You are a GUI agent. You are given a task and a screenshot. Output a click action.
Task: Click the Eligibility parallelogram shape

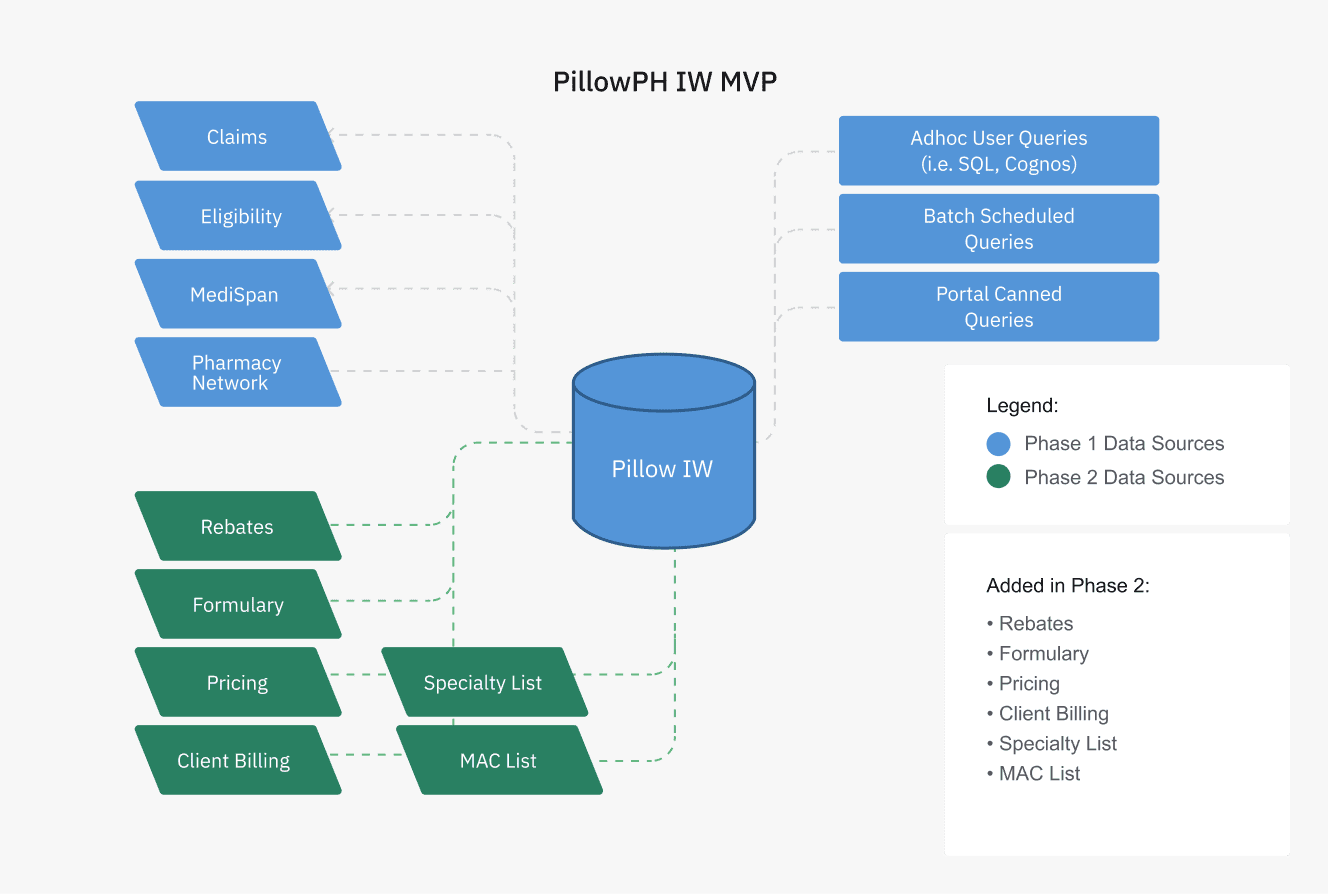[238, 215]
